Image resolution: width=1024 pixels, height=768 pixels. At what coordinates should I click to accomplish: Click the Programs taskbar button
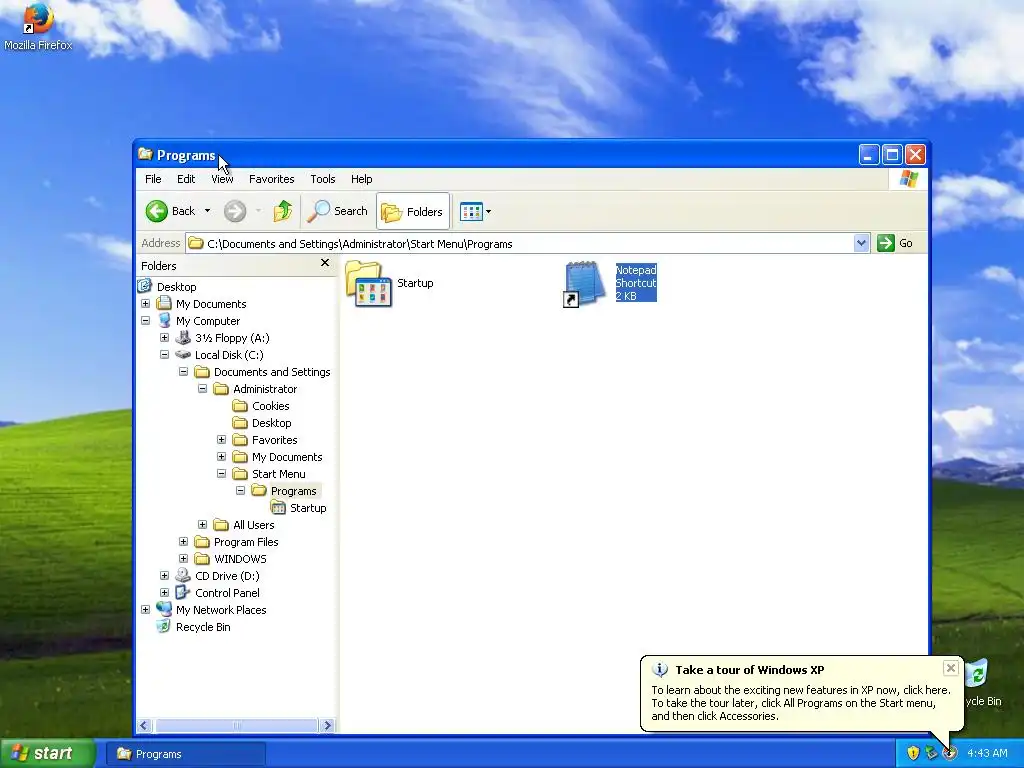[x=185, y=754]
